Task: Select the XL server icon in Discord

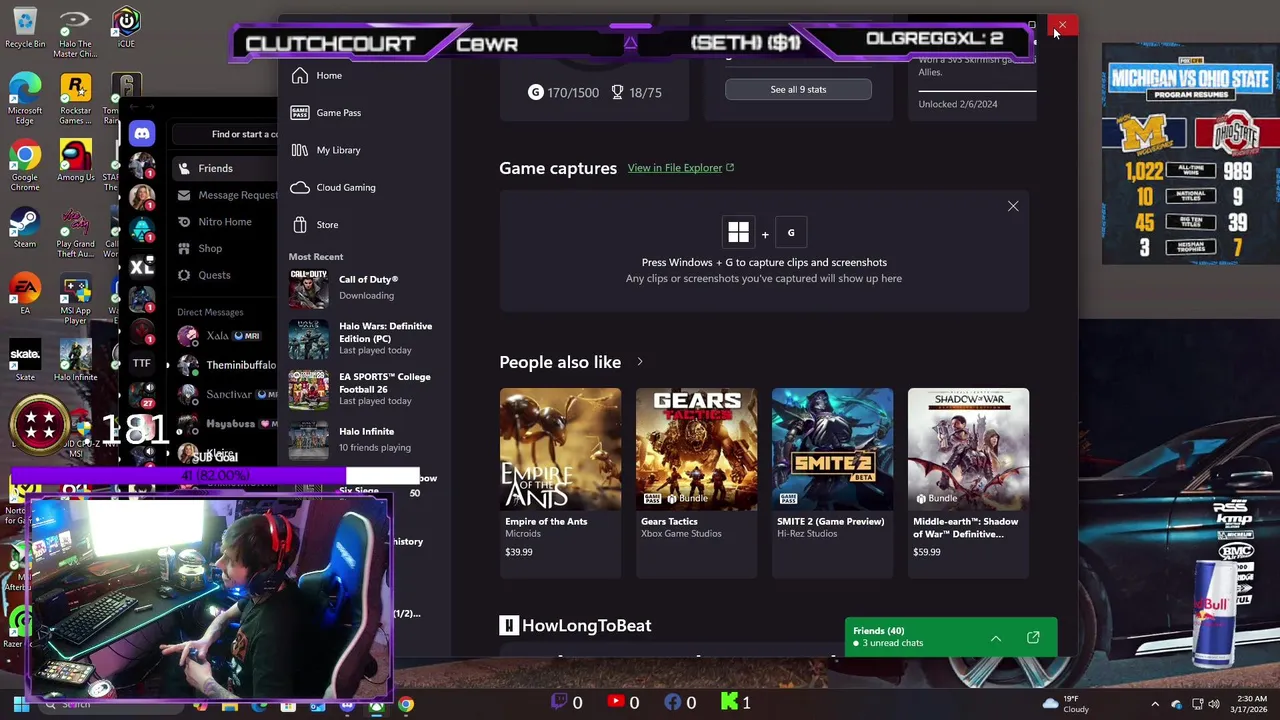Action: [x=142, y=266]
